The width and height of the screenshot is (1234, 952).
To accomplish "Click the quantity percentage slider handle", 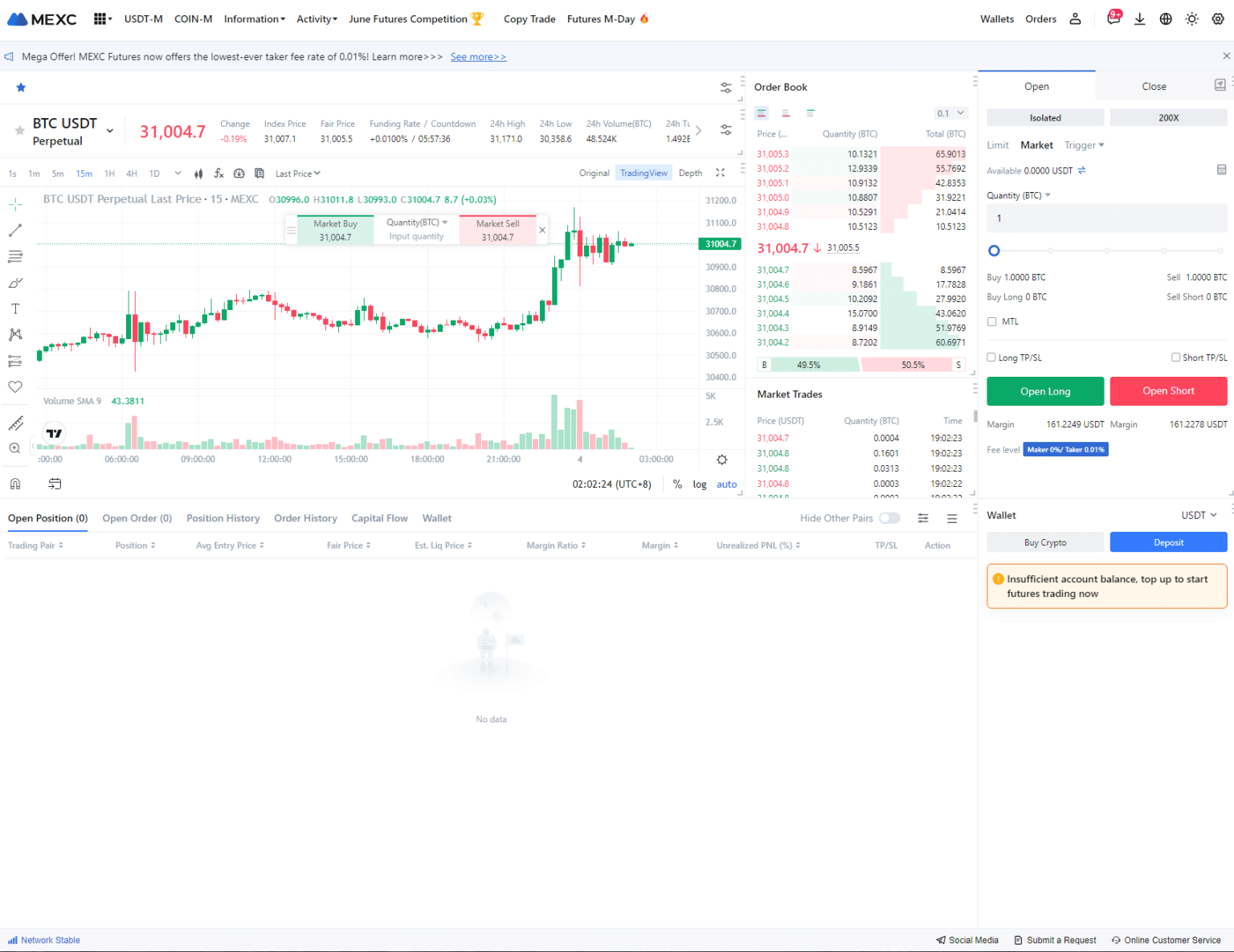I will tap(994, 251).
